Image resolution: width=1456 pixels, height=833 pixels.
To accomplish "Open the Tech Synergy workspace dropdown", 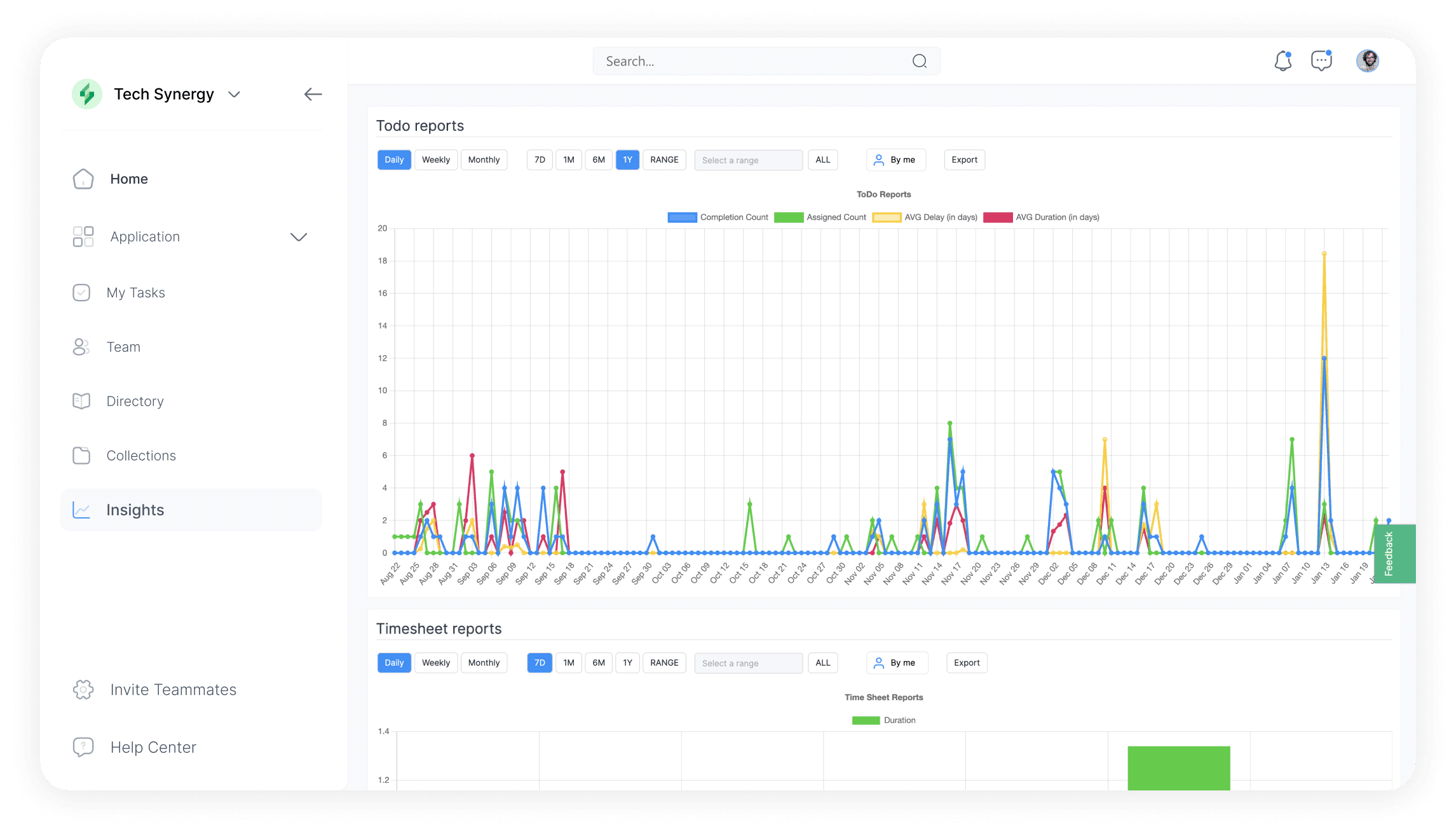I will 234,95.
